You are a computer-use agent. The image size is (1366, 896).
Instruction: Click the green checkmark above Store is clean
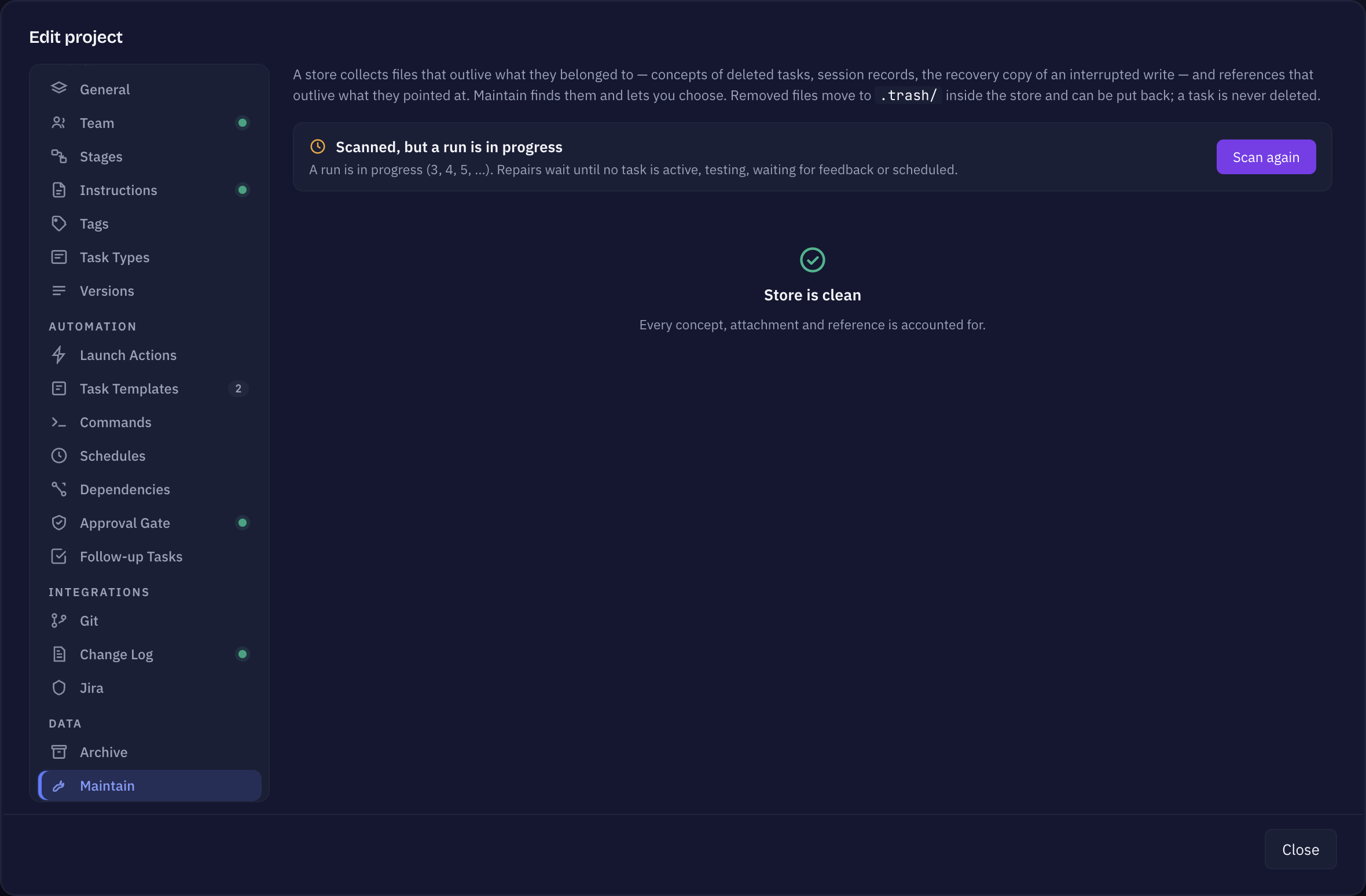(x=812, y=260)
